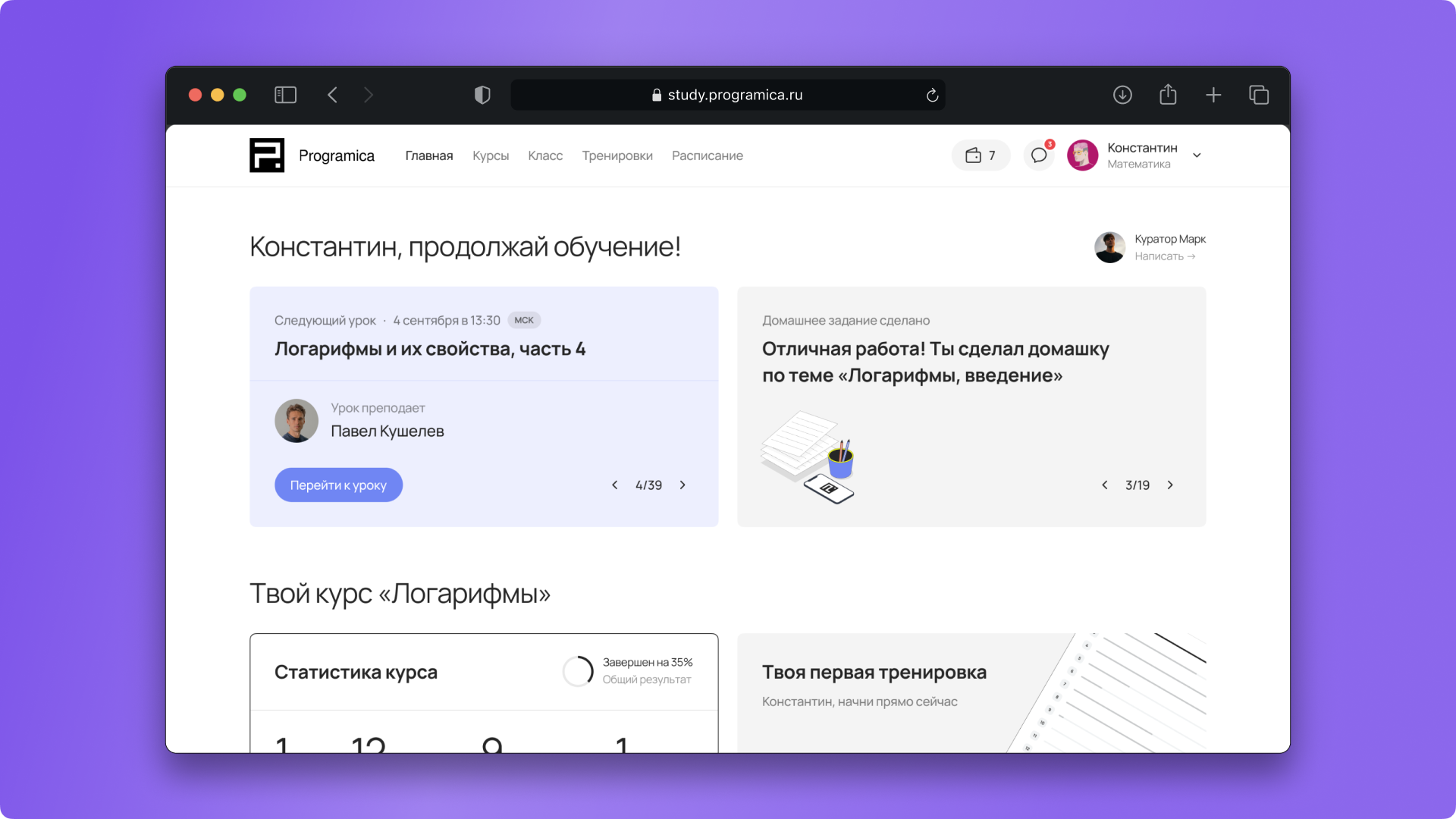The height and width of the screenshot is (819, 1456).
Task: Reload the page with refresh icon
Action: coord(932,96)
